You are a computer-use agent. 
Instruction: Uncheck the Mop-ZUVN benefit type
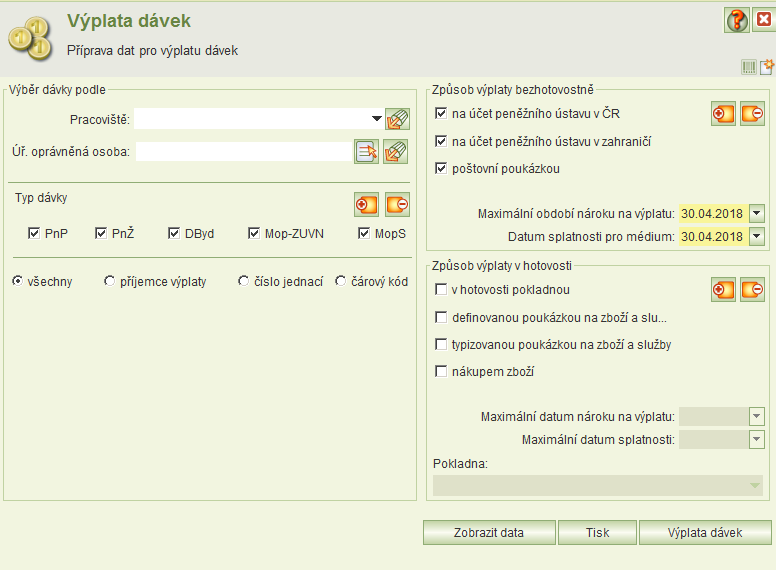[x=254, y=233]
